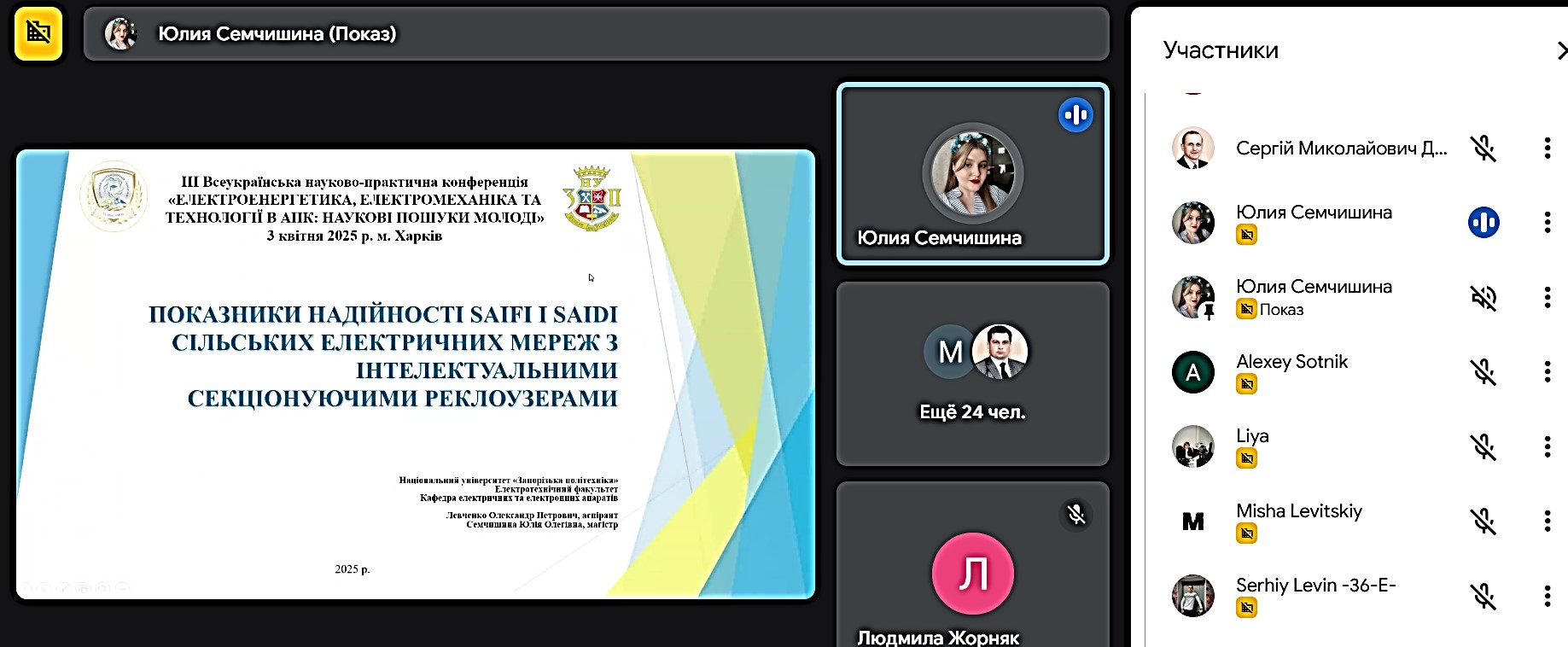This screenshot has width=1568, height=647.
Task: Click the muted mic icon on Людмила Жорняк's tile
Action: [1075, 515]
